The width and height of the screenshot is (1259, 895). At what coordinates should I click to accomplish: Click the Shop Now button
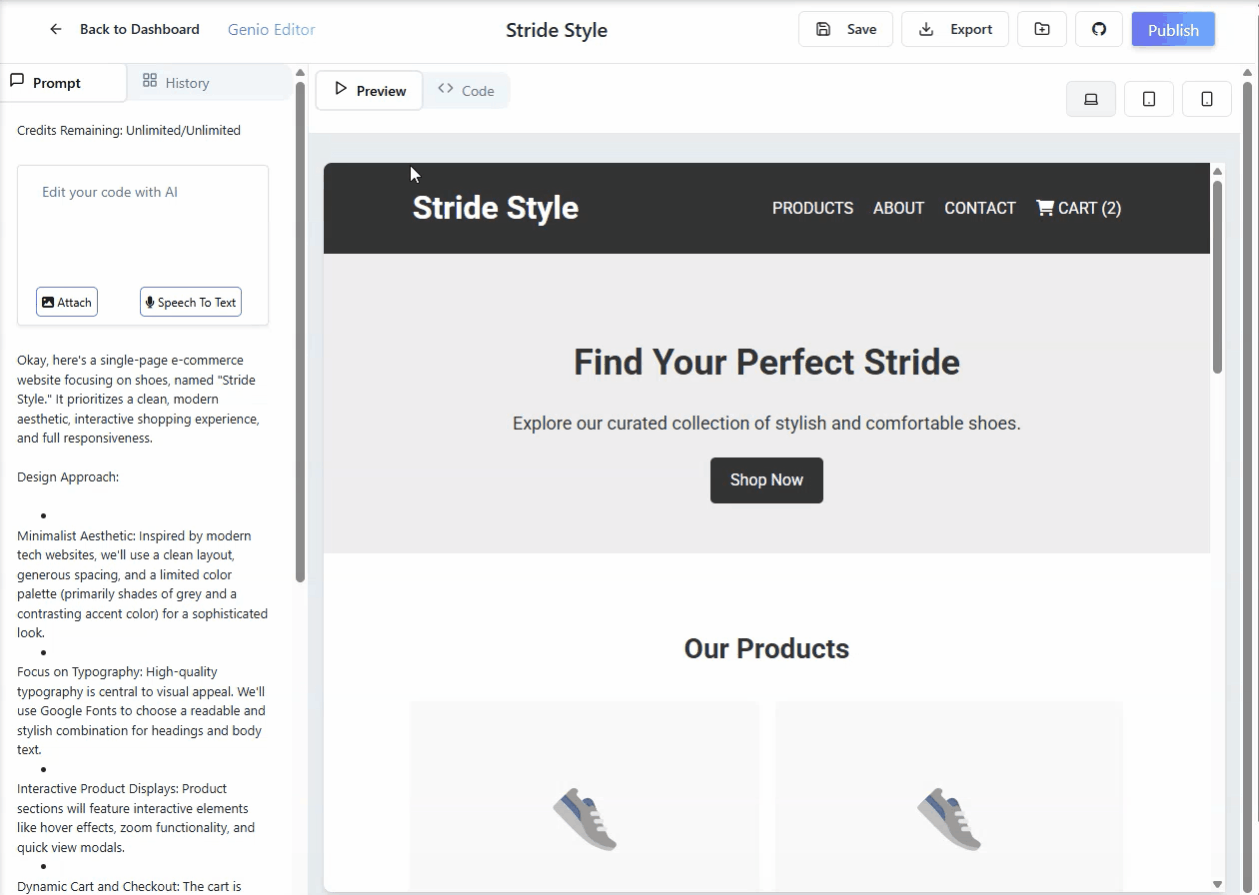[x=766, y=480]
